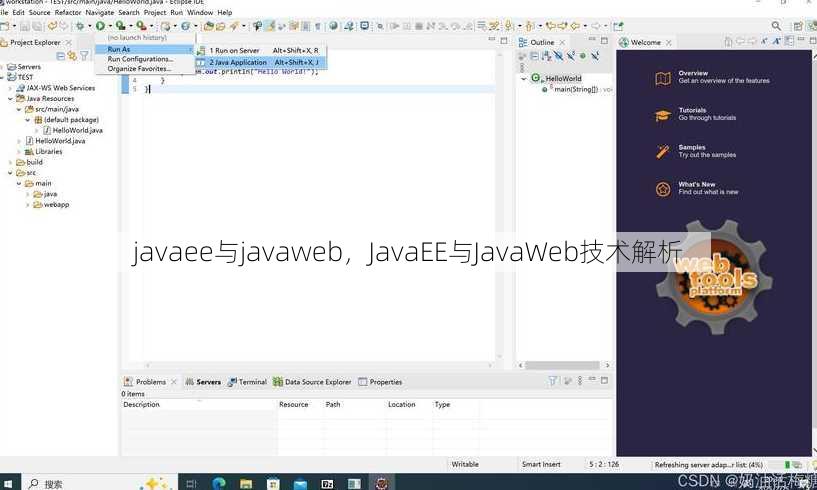Click the Samples wand icon

[x=663, y=152]
